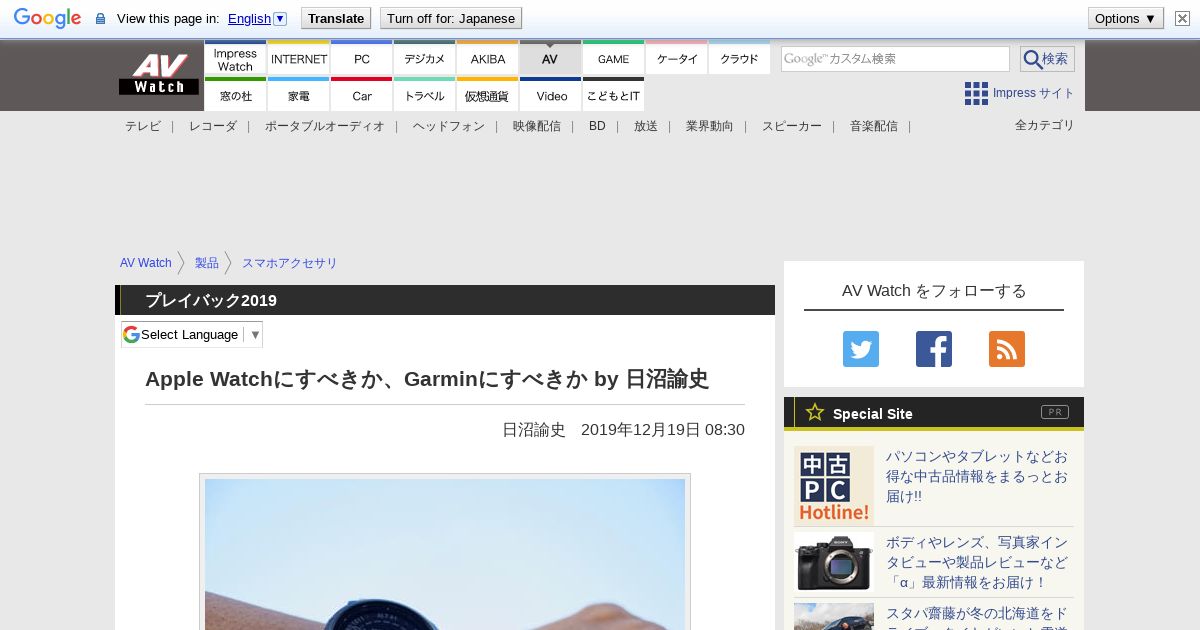Open the INTERNET tab
The height and width of the screenshot is (630, 1200).
[x=299, y=59]
